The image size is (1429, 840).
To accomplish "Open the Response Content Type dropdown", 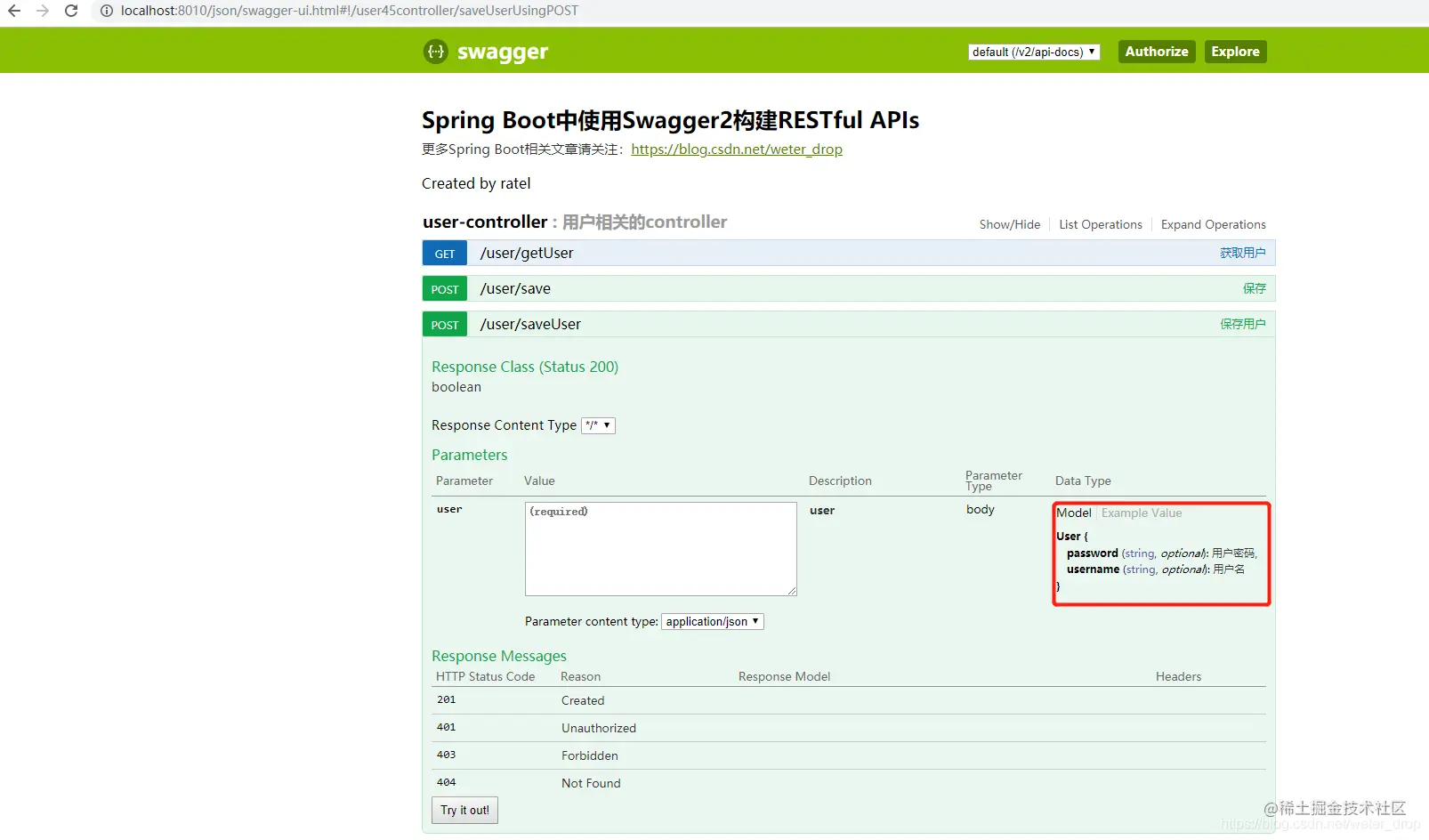I will pyautogui.click(x=598, y=425).
